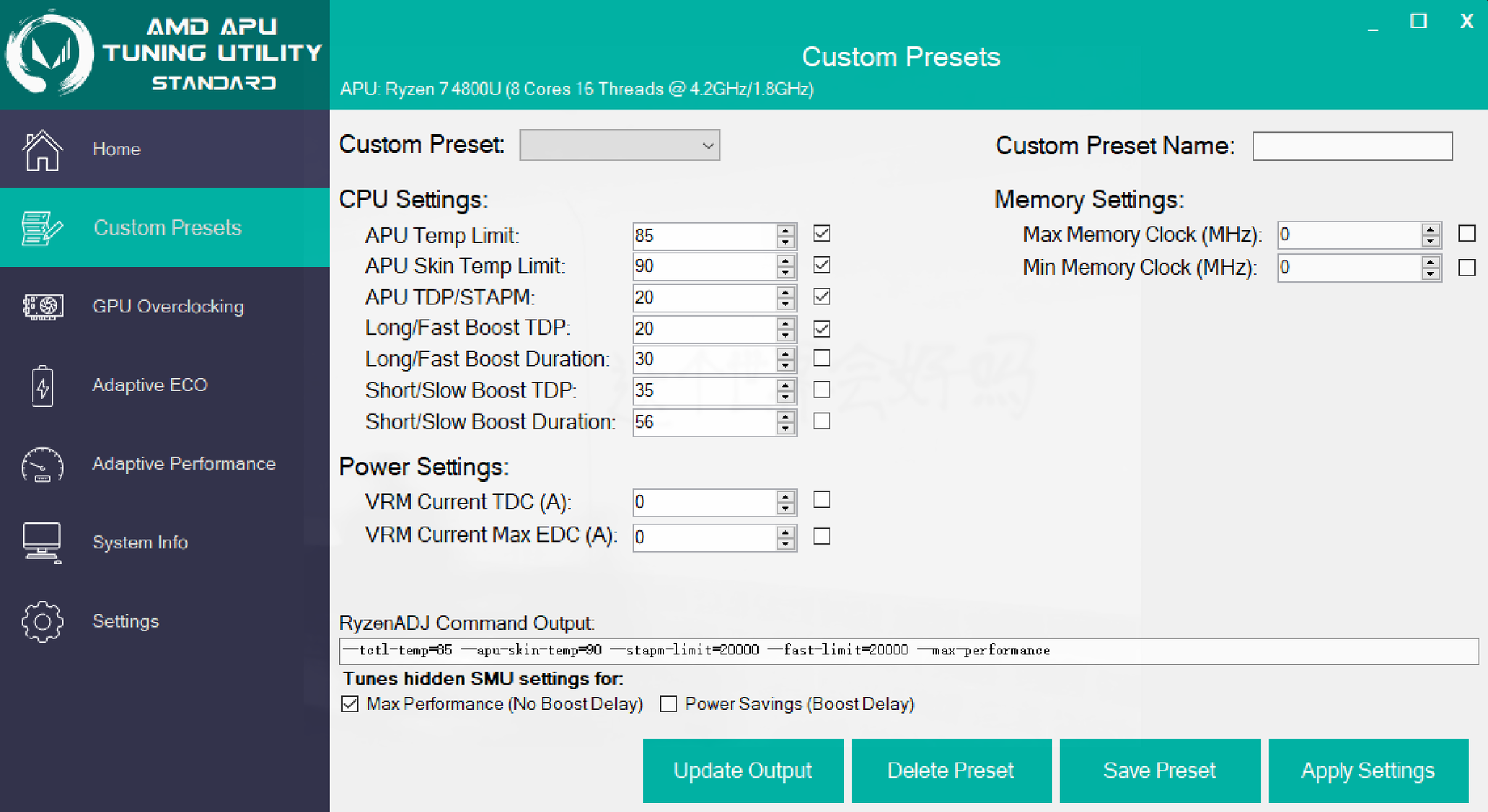The image size is (1488, 812).
Task: Enable the Min Memory Clock checkbox
Action: (1467, 267)
